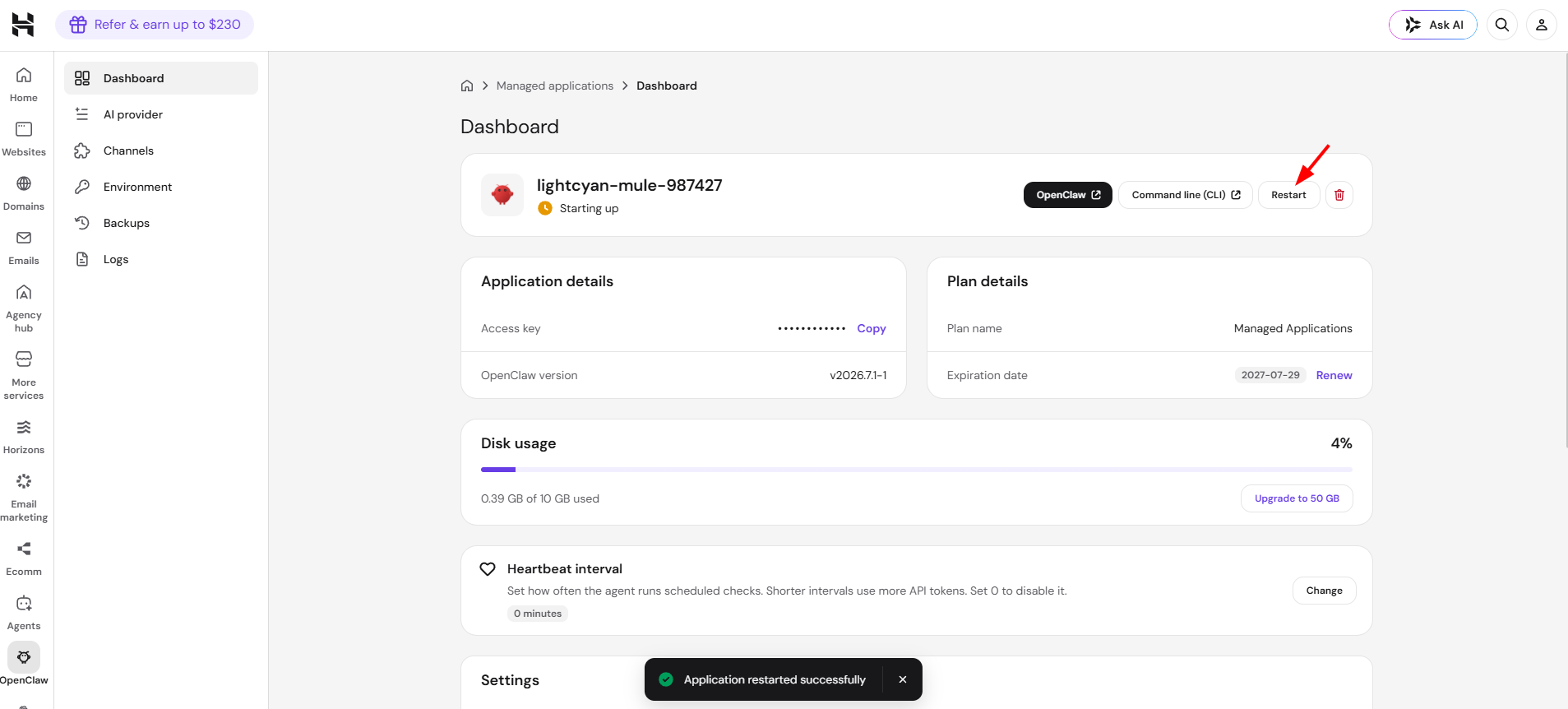The height and width of the screenshot is (709, 1568).
Task: Click Refer & earn up to $230
Action: pos(155,25)
